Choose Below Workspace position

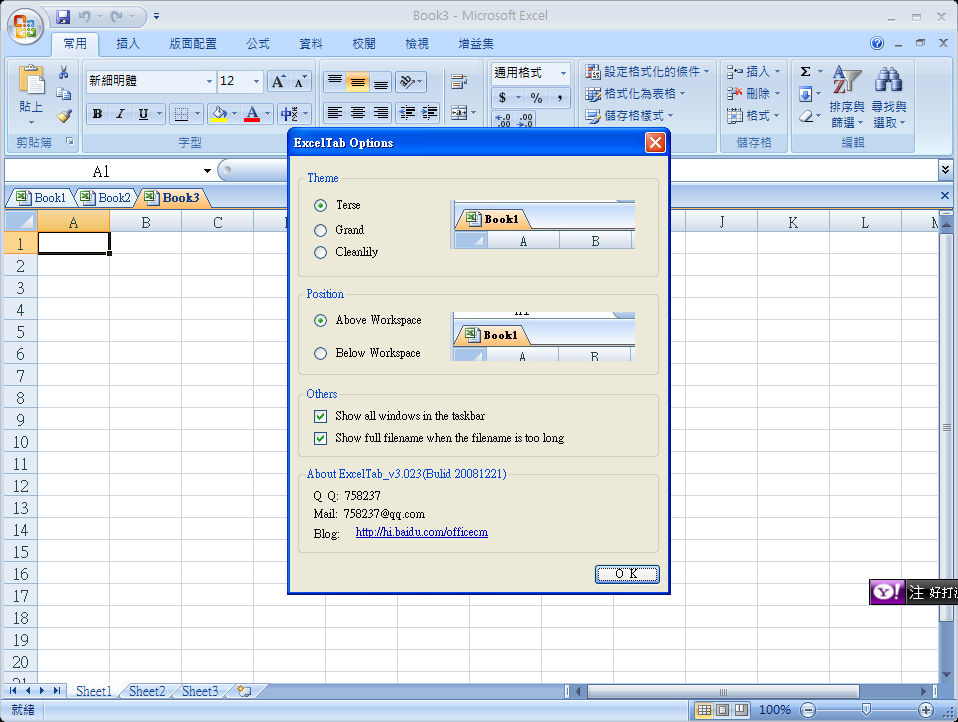click(x=320, y=353)
